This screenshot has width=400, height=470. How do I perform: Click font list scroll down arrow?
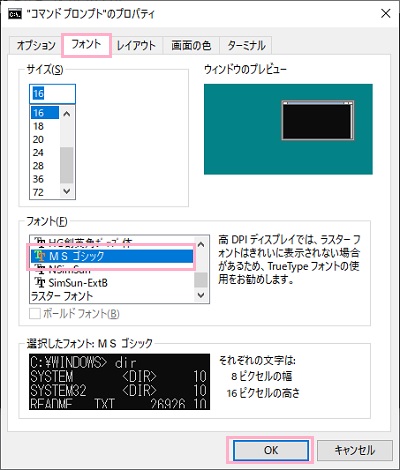pyautogui.click(x=201, y=295)
